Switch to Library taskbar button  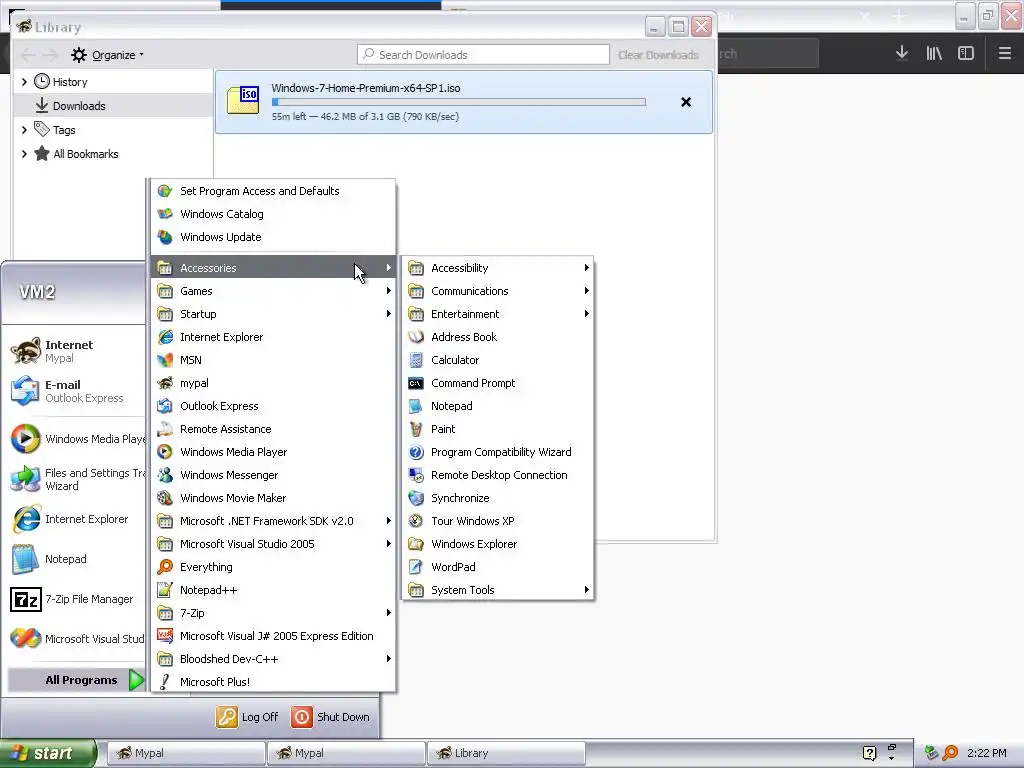(505, 753)
